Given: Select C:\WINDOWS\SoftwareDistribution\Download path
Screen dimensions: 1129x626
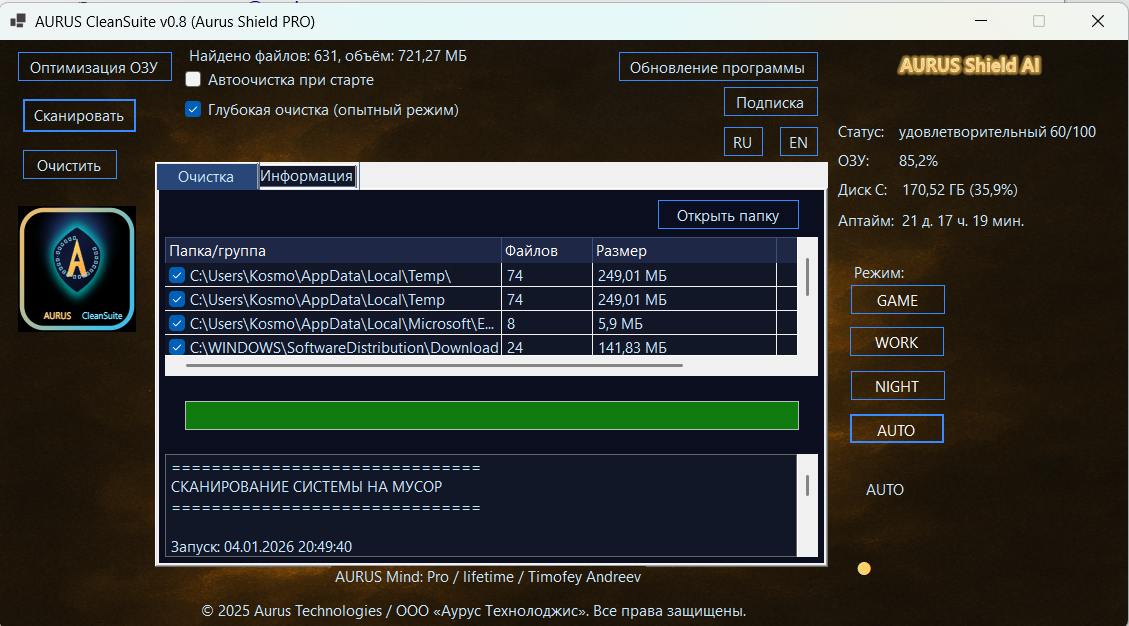Looking at the screenshot, I should (344, 348).
